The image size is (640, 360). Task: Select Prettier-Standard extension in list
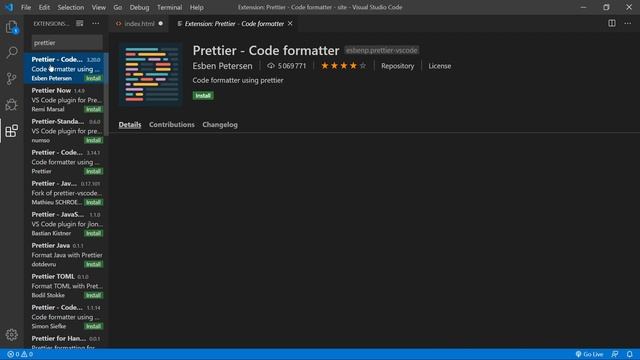click(x=64, y=131)
